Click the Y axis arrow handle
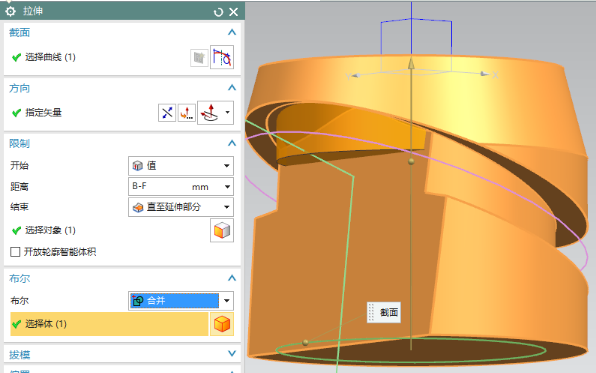 [356, 76]
